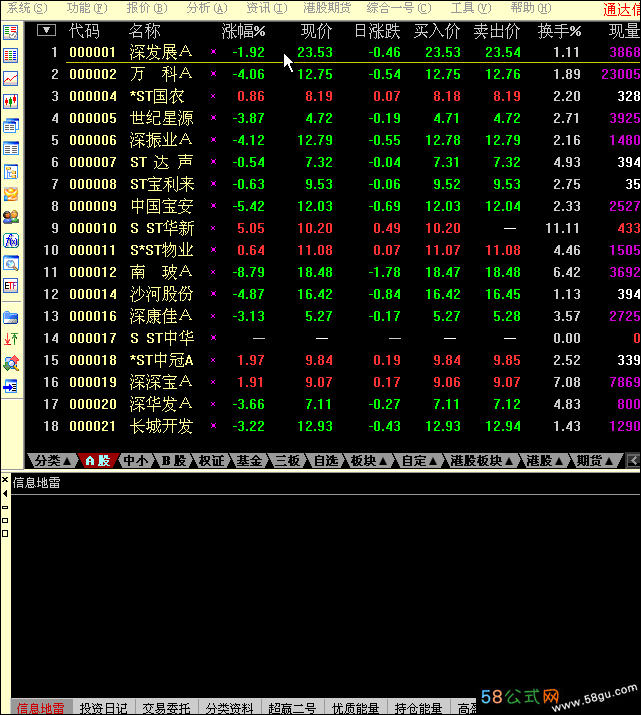Minimize the 信息地雷 panel via dash icon
The height and width of the screenshot is (715, 641).
5,507
